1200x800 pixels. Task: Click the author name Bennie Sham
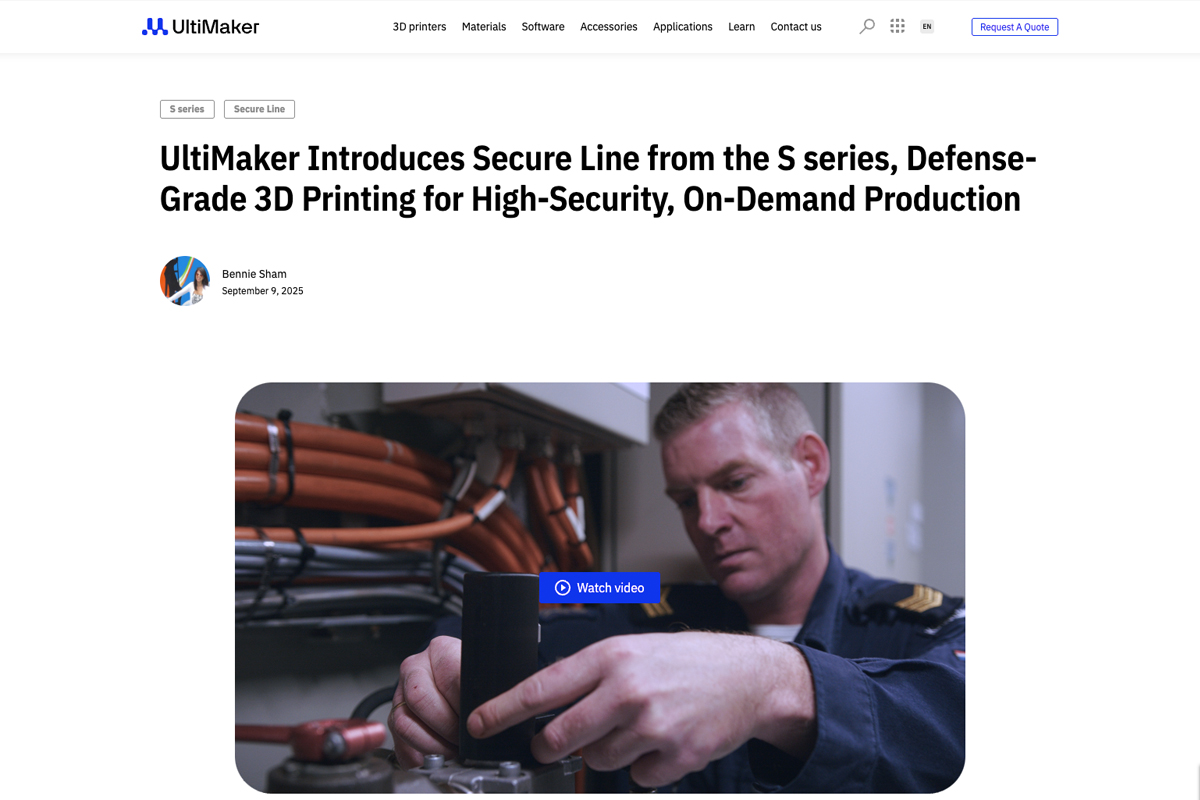pos(254,274)
